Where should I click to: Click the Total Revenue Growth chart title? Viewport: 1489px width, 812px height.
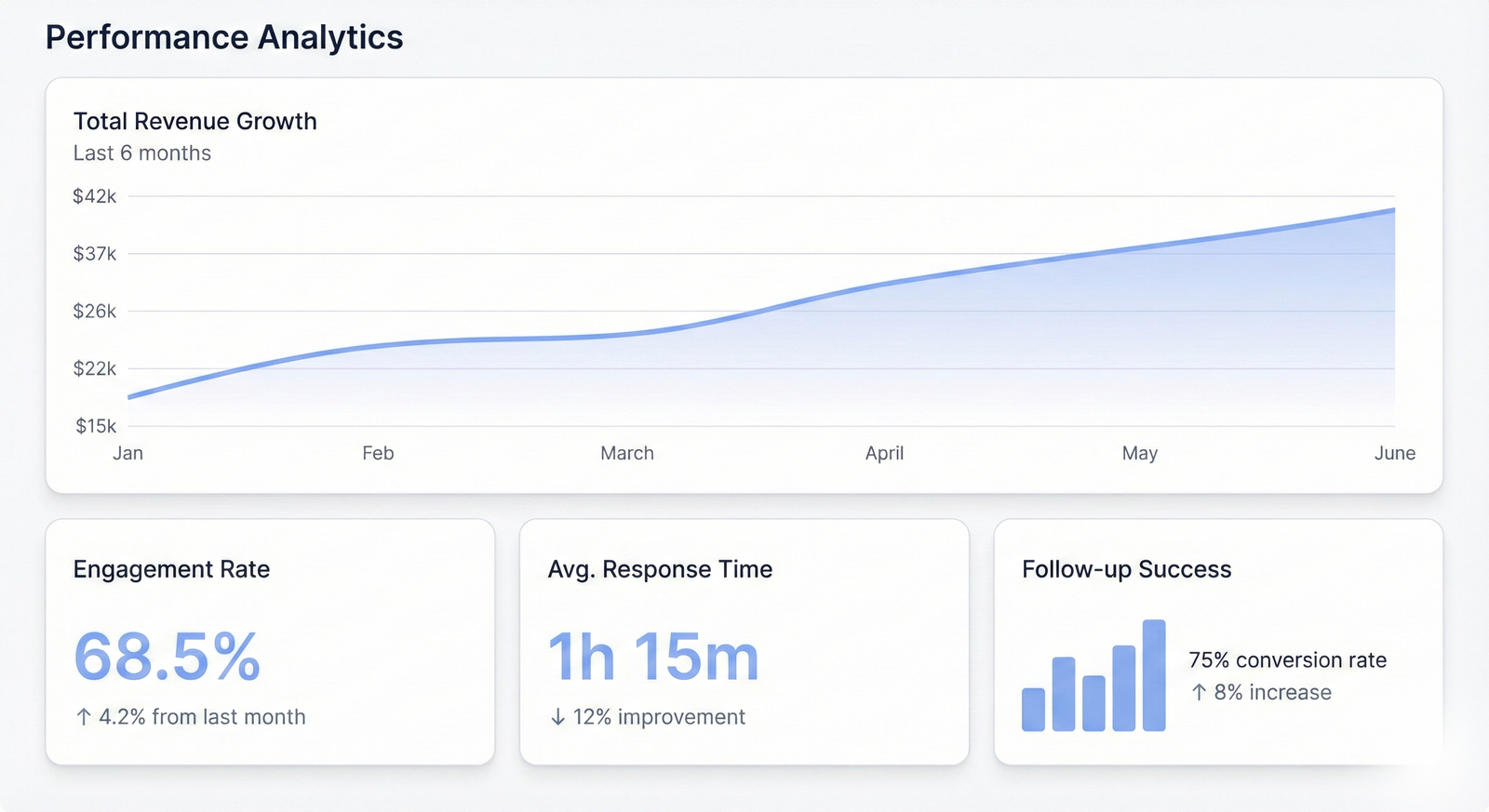pos(195,122)
